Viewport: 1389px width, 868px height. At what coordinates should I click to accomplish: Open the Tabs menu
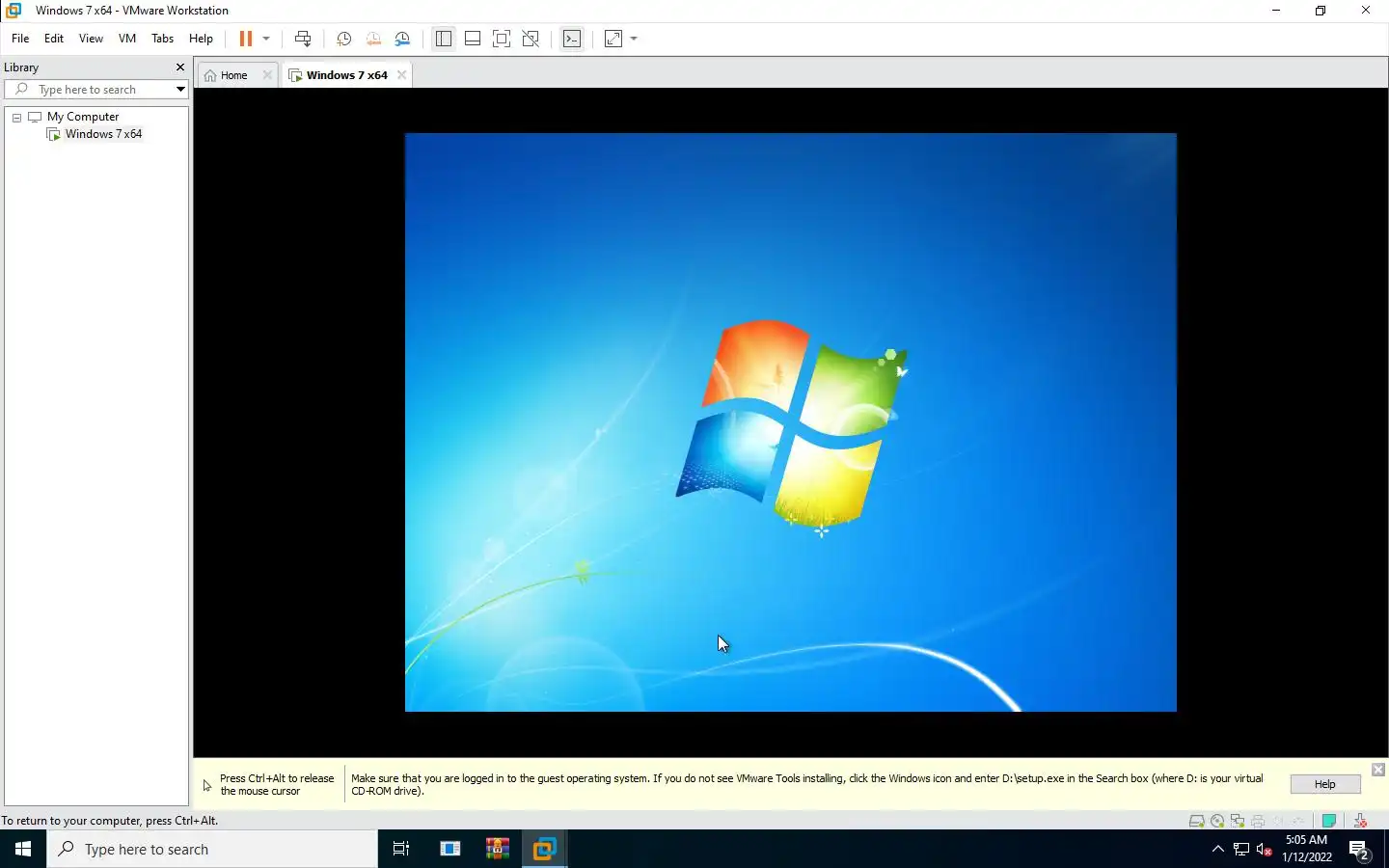click(x=163, y=39)
